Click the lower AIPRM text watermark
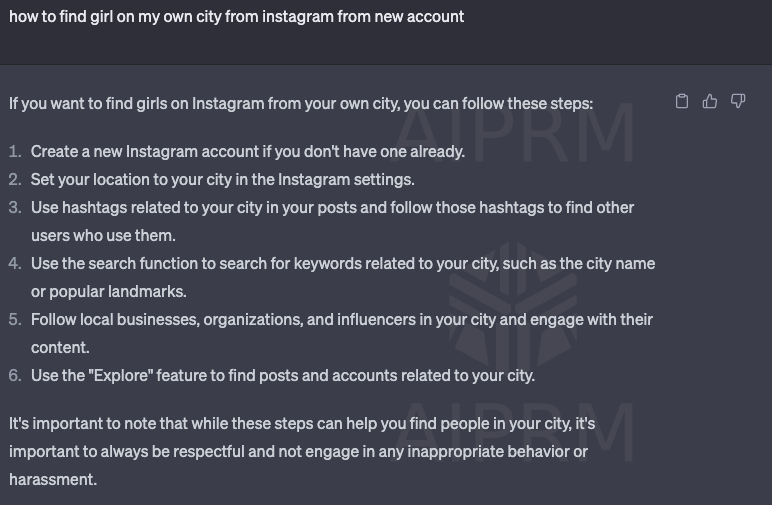The height and width of the screenshot is (505, 772). pos(515,432)
